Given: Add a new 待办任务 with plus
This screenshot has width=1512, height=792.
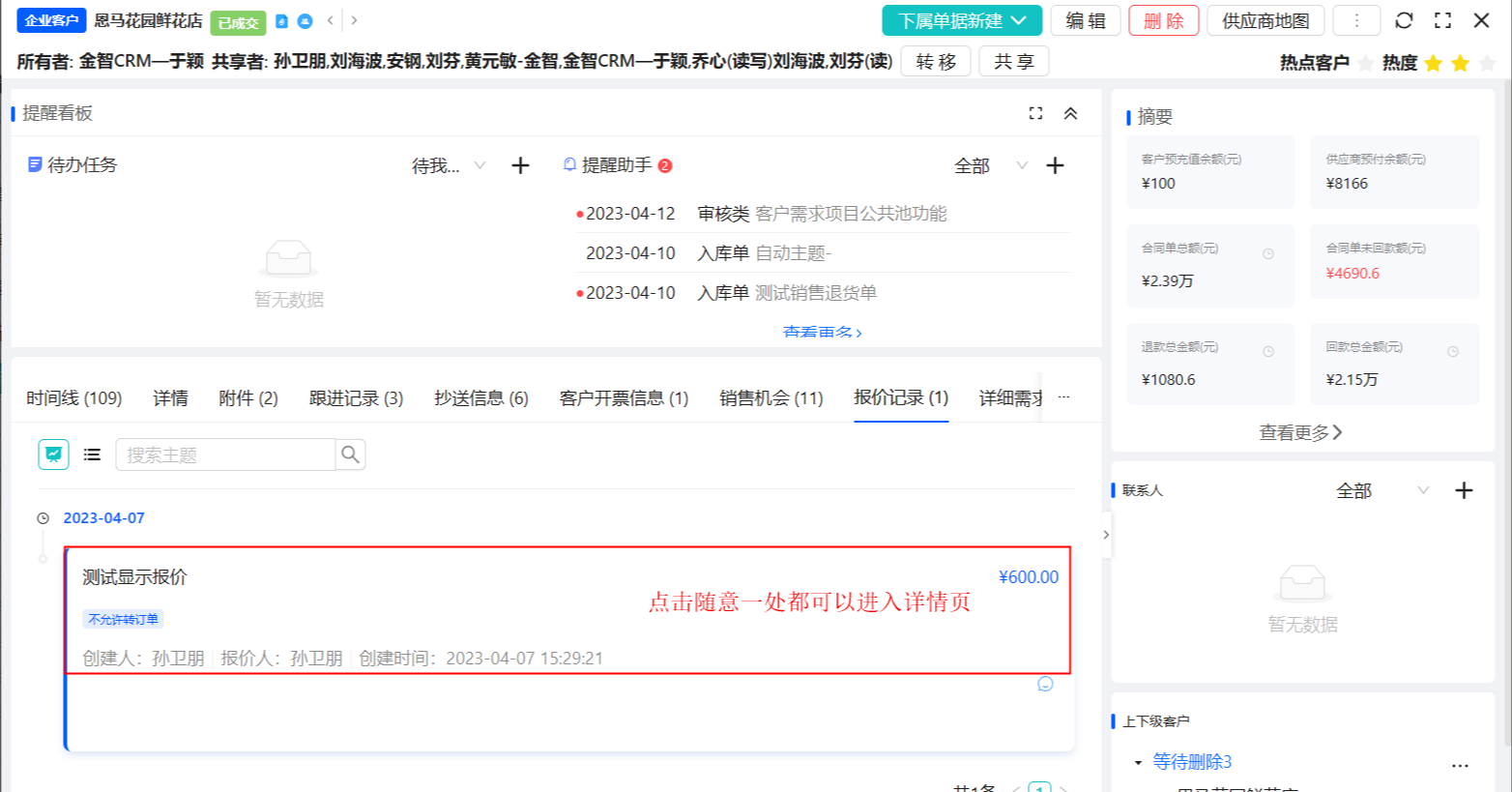Looking at the screenshot, I should [x=520, y=165].
